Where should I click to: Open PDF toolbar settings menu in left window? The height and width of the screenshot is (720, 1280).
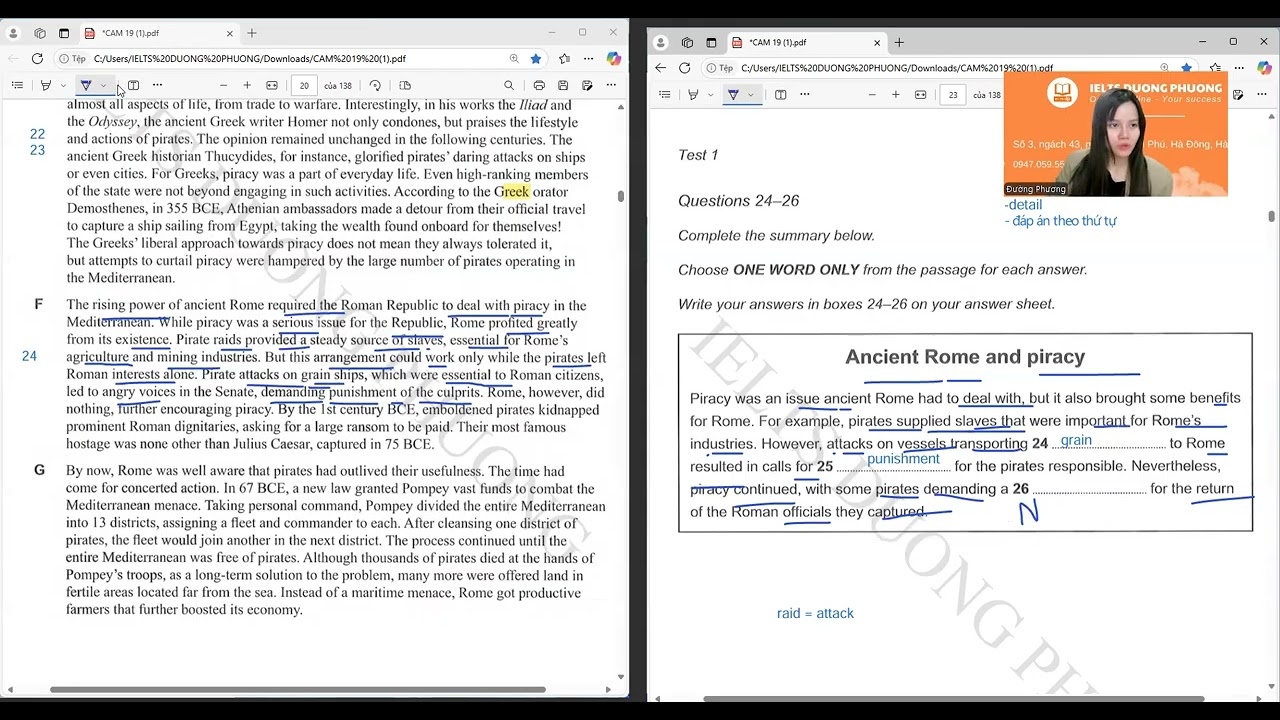click(611, 86)
